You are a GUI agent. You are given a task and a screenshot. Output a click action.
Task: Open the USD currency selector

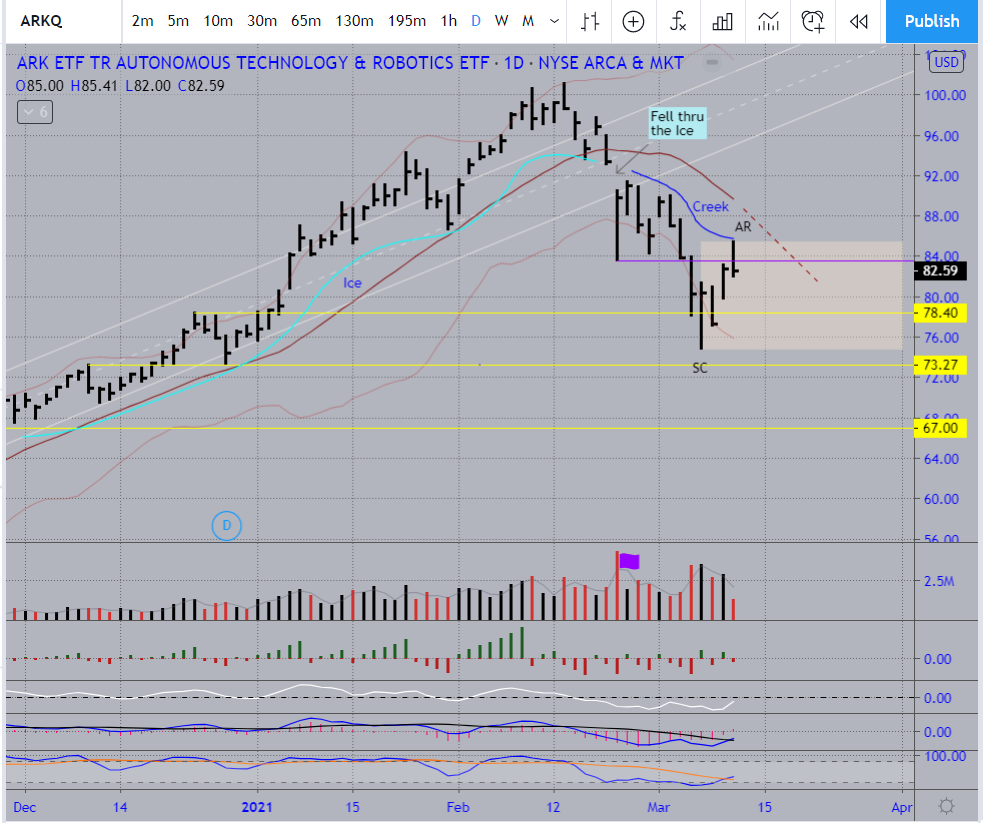(x=945, y=63)
